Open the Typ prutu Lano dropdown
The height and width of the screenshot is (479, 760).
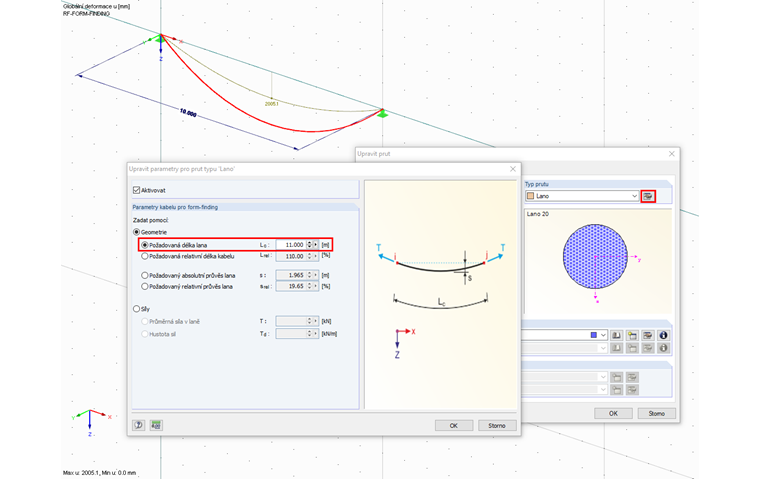(x=582, y=196)
